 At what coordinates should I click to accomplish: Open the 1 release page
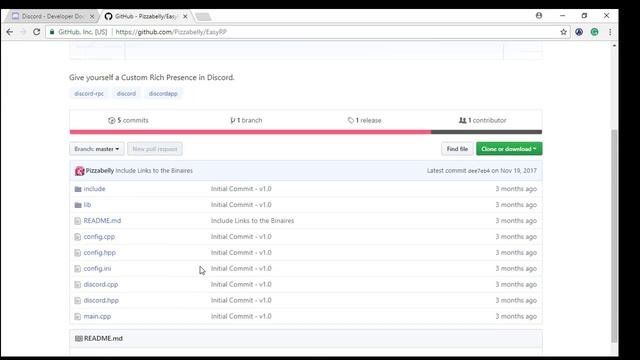coord(364,120)
